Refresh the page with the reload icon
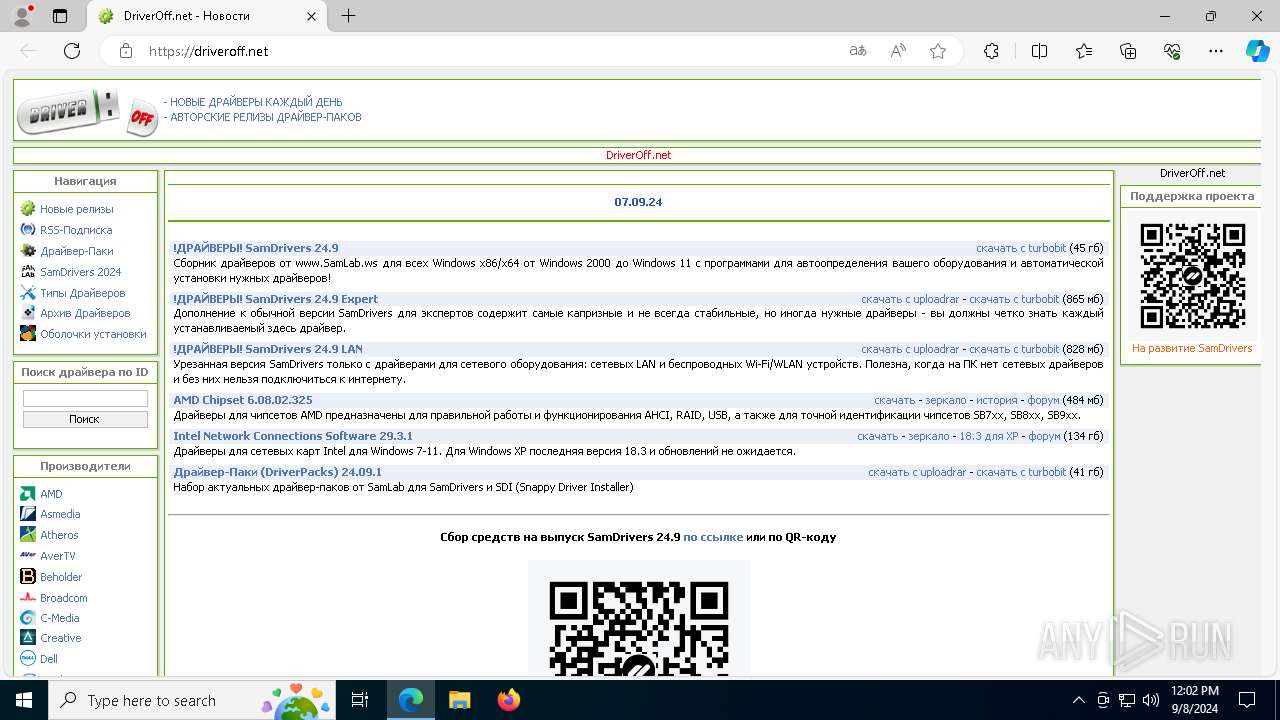The height and width of the screenshot is (720, 1280). pyautogui.click(x=72, y=51)
